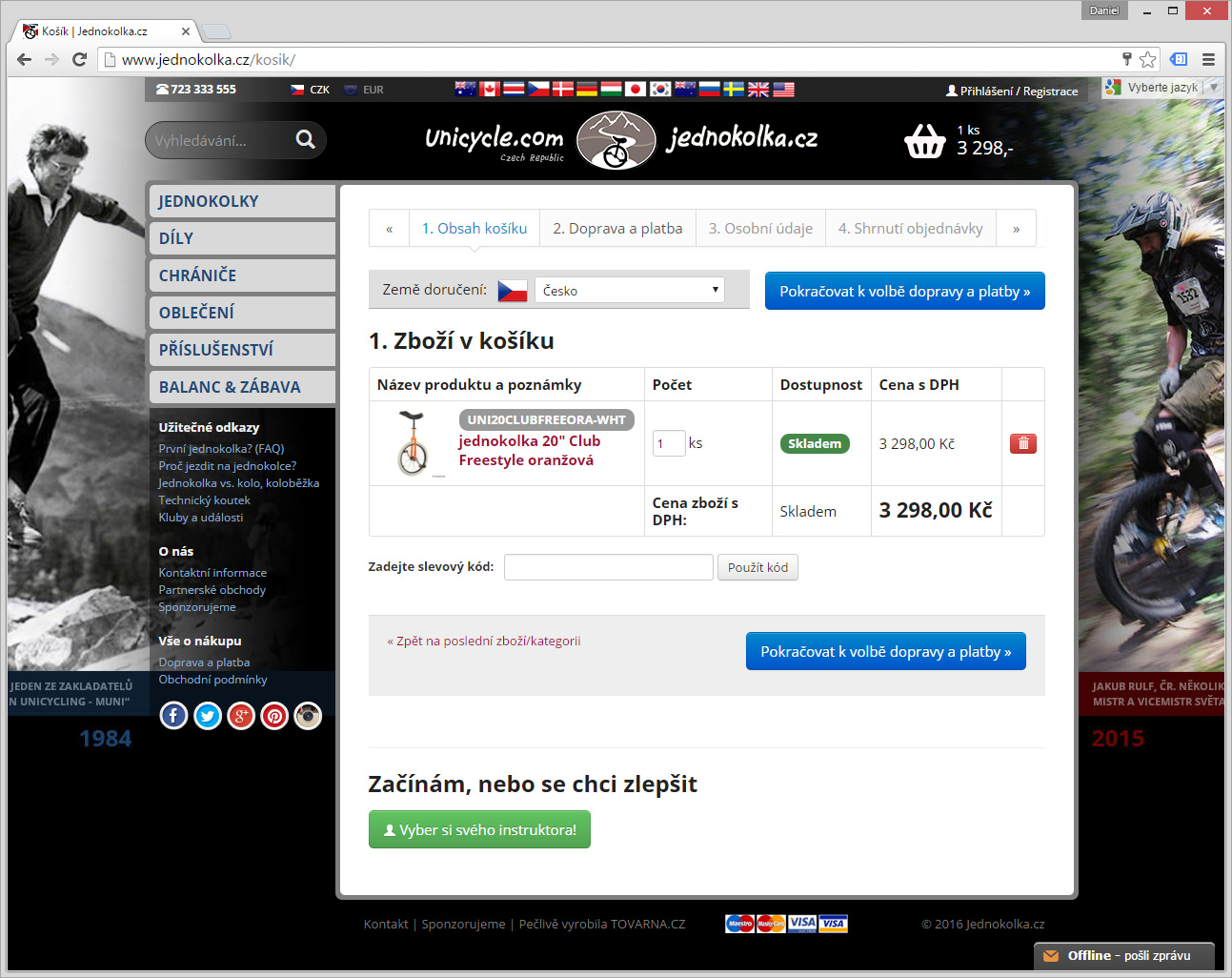Open the jednokolka 20" Club Freestyle product link
The height and width of the screenshot is (978, 1232).
tap(530, 450)
